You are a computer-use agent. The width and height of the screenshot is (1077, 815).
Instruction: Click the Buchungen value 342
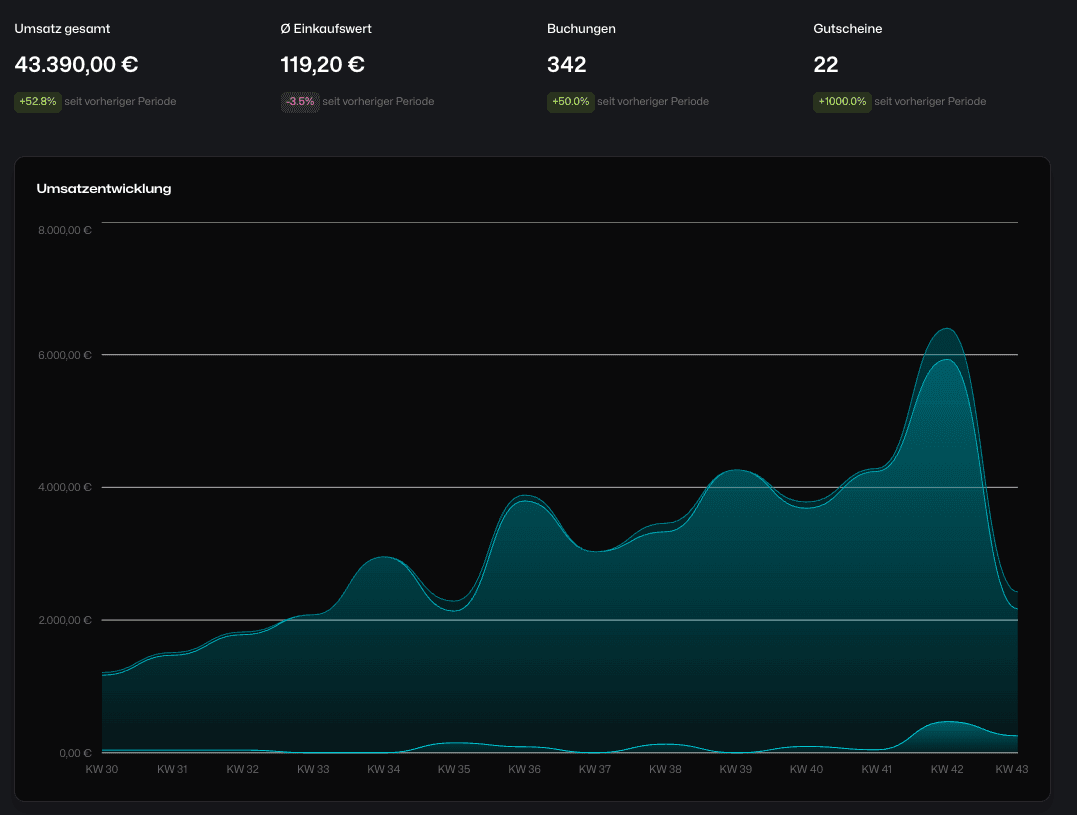click(x=568, y=64)
